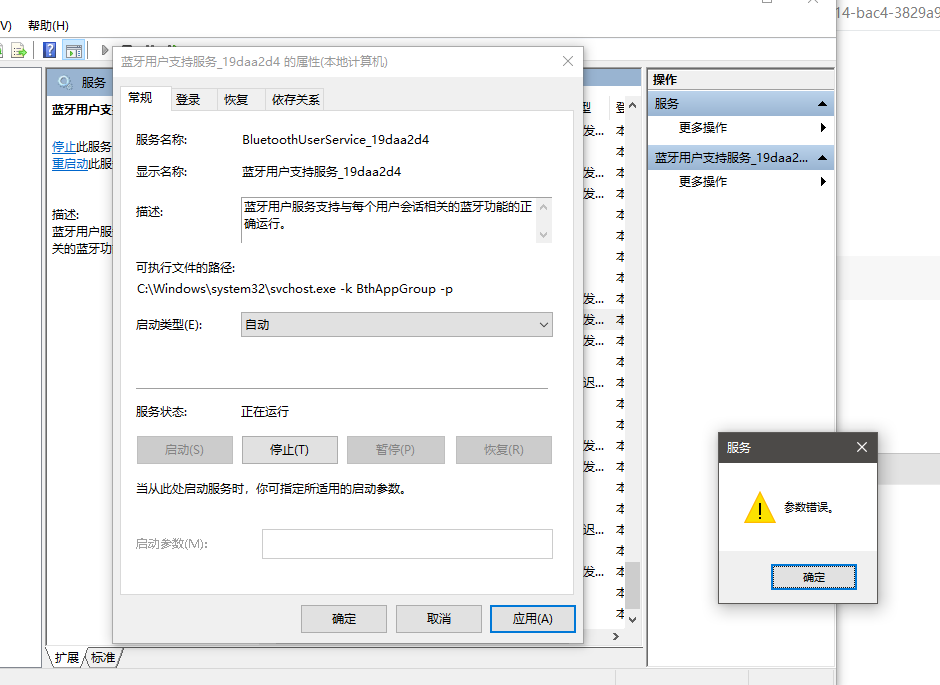Switch to the 标准 view tab at bottom
Viewport: 940px width, 685px height.
point(103,657)
